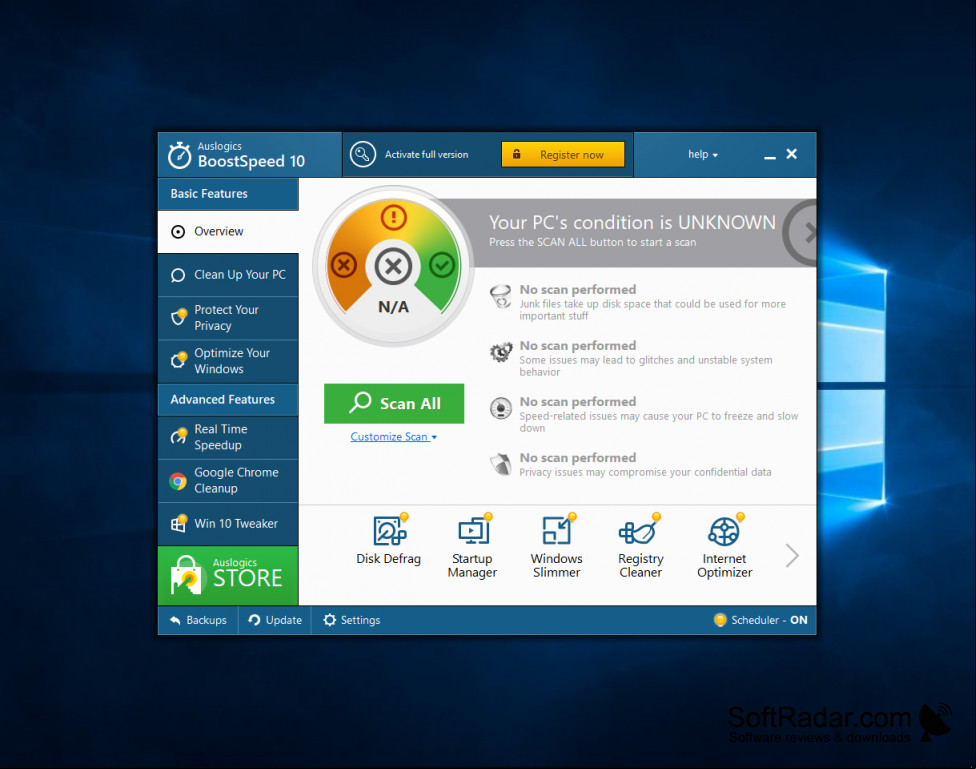Click the Auslogics Store shopping bag icon
The width and height of the screenshot is (976, 769).
coord(186,575)
